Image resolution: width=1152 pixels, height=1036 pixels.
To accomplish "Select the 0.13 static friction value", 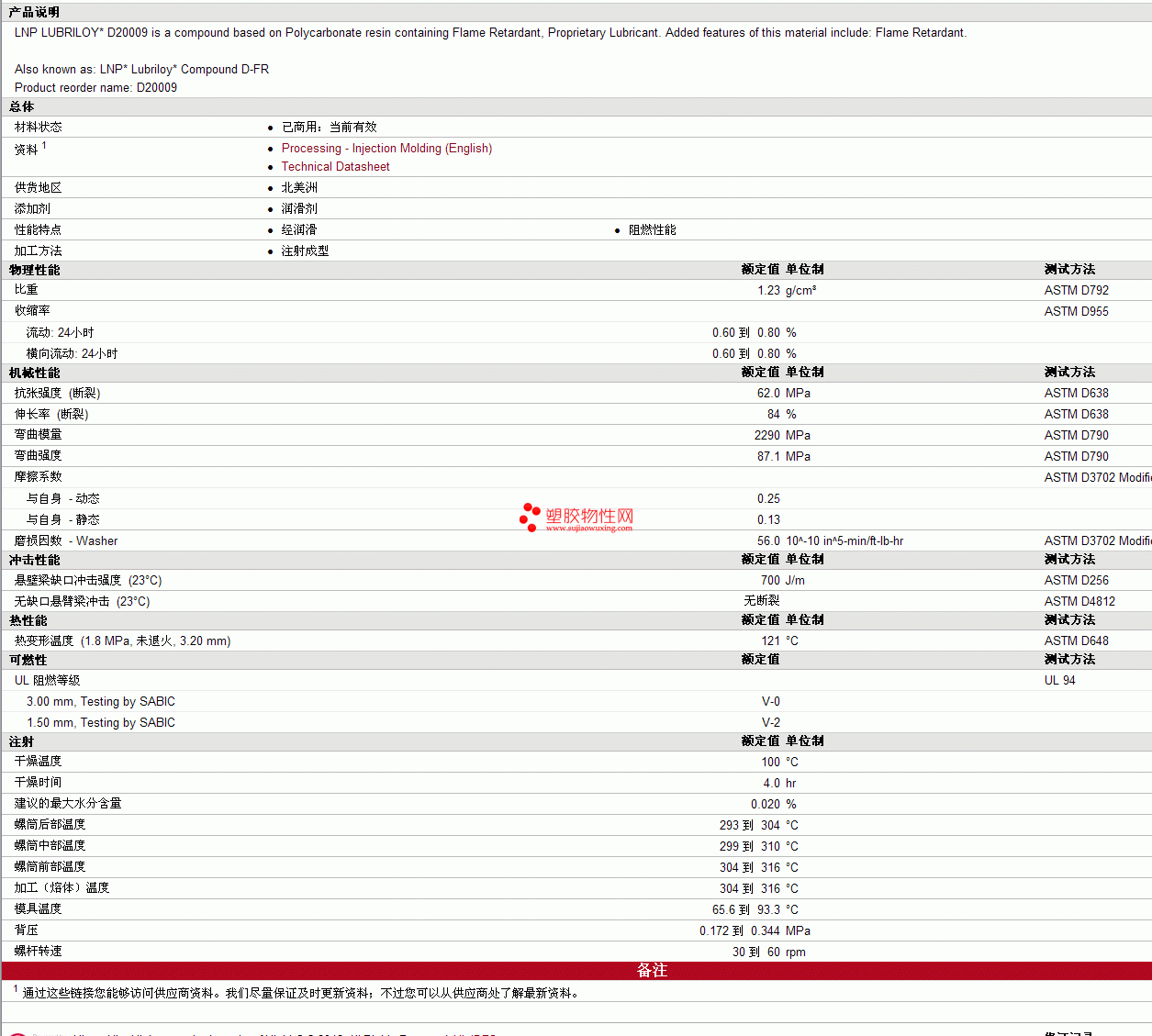I will click(x=768, y=520).
